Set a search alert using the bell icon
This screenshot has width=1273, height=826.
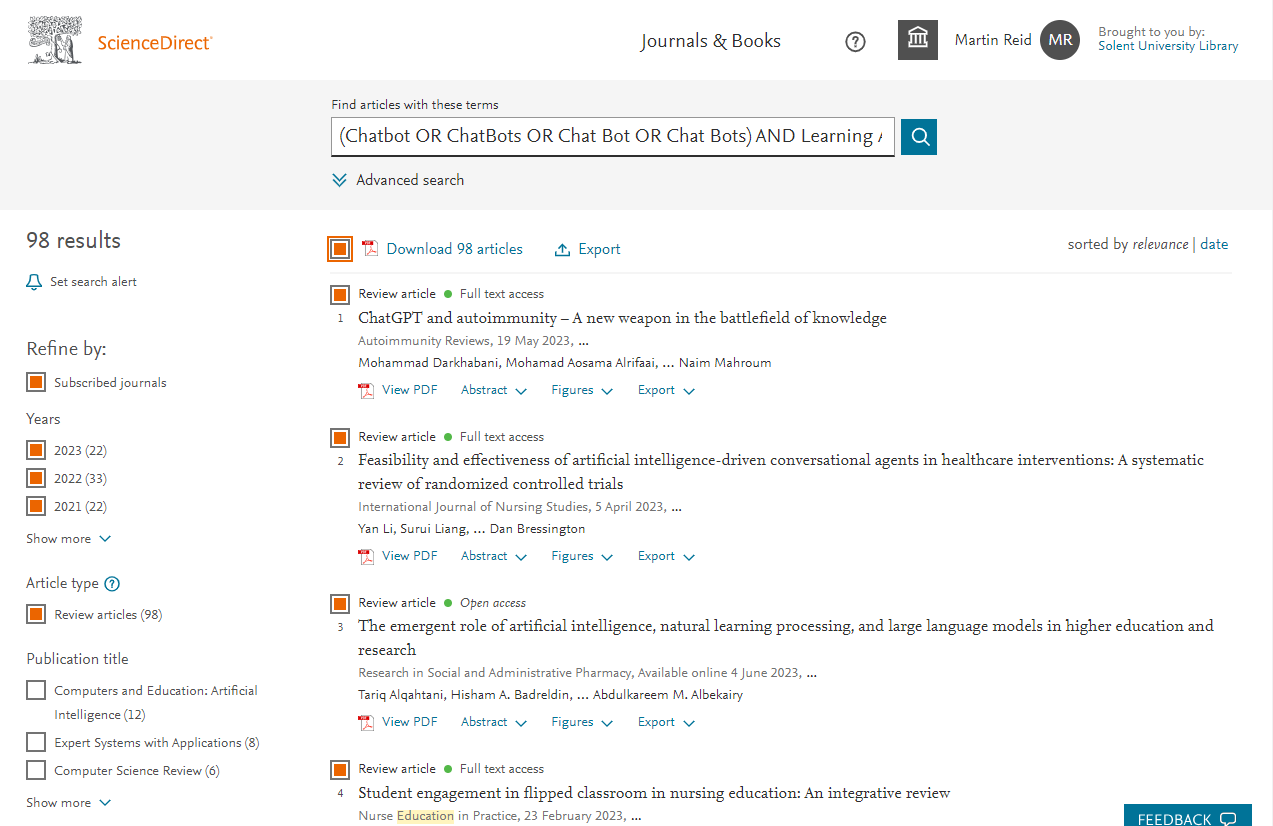click(x=33, y=282)
